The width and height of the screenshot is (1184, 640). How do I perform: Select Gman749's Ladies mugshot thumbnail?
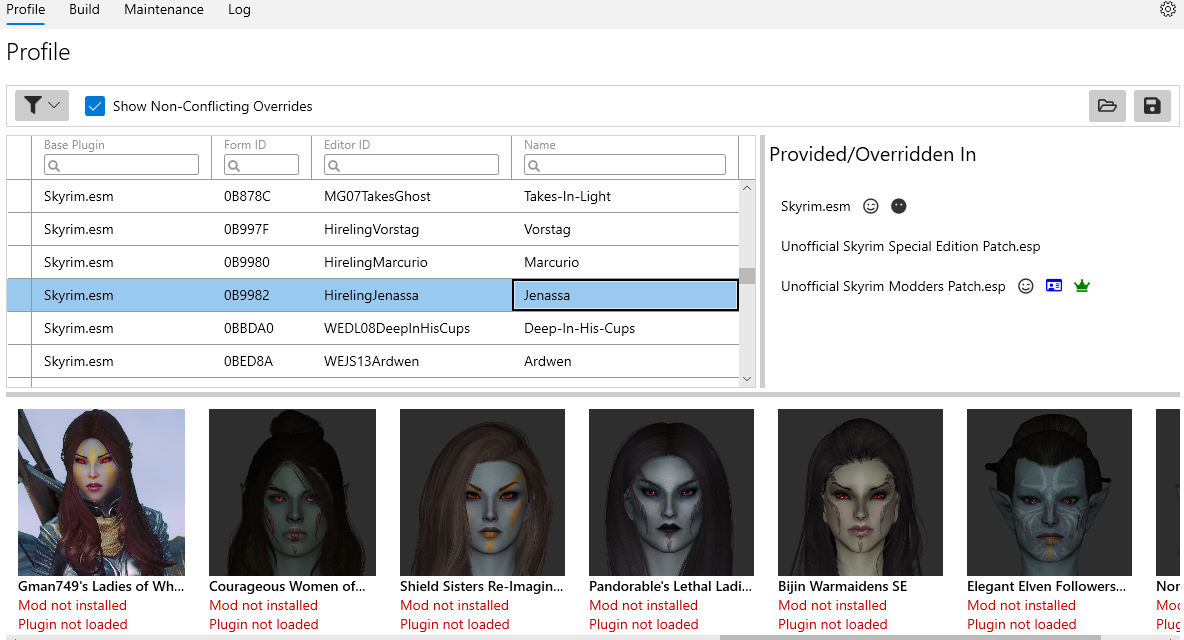click(101, 492)
